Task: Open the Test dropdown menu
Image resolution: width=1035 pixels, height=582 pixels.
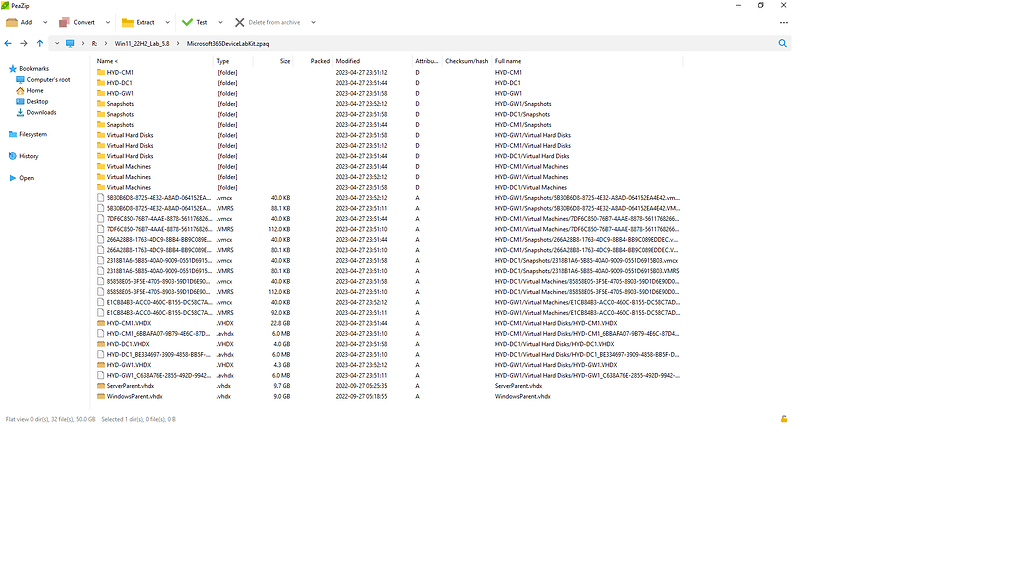Action: tap(220, 22)
